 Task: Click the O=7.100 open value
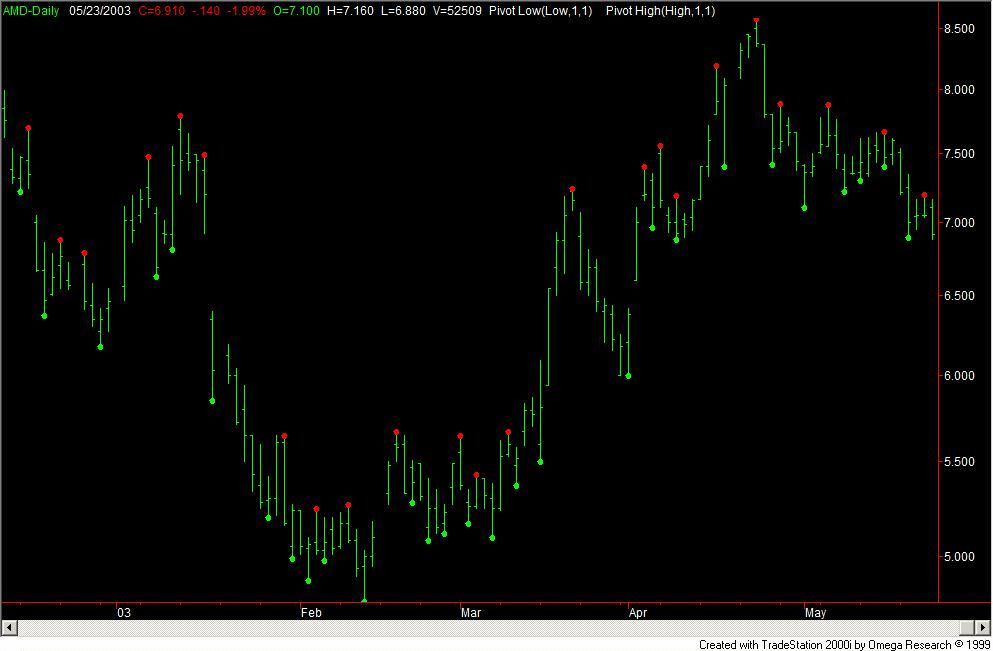point(296,11)
